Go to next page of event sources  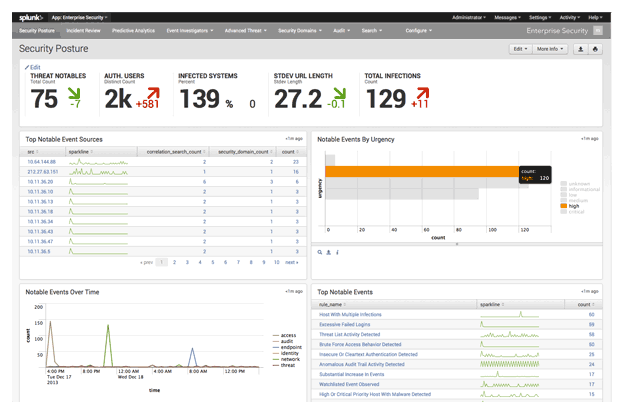coord(291,262)
